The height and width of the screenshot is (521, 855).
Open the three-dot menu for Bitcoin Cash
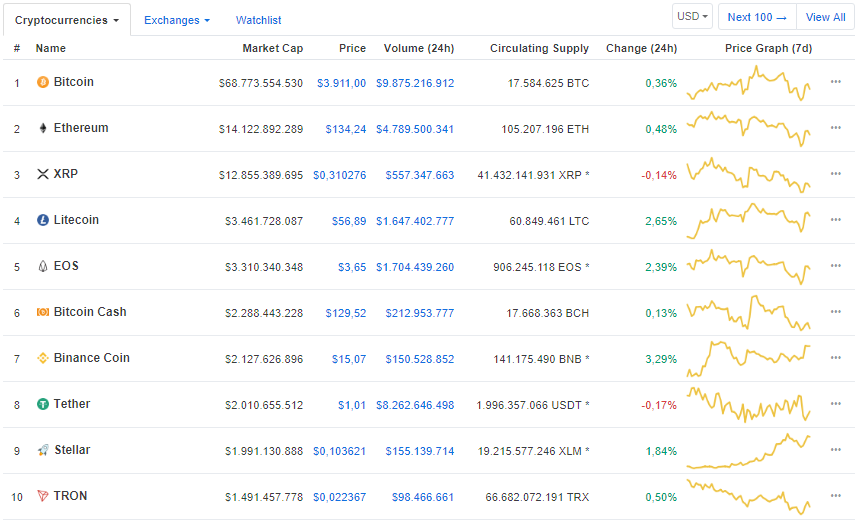[x=836, y=312]
